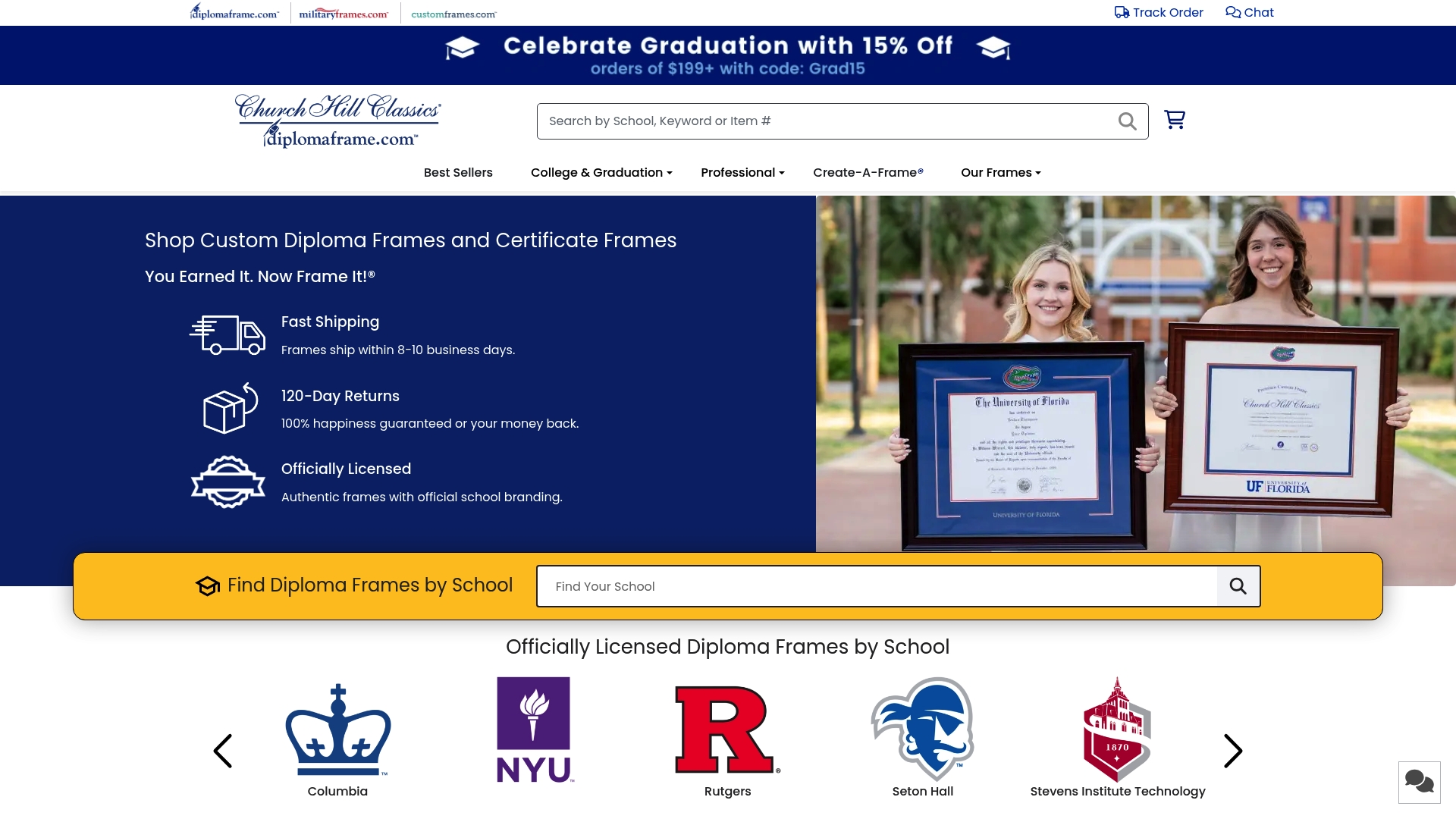The height and width of the screenshot is (819, 1456).
Task: Expand the Our Frames dropdown menu
Action: [1001, 173]
